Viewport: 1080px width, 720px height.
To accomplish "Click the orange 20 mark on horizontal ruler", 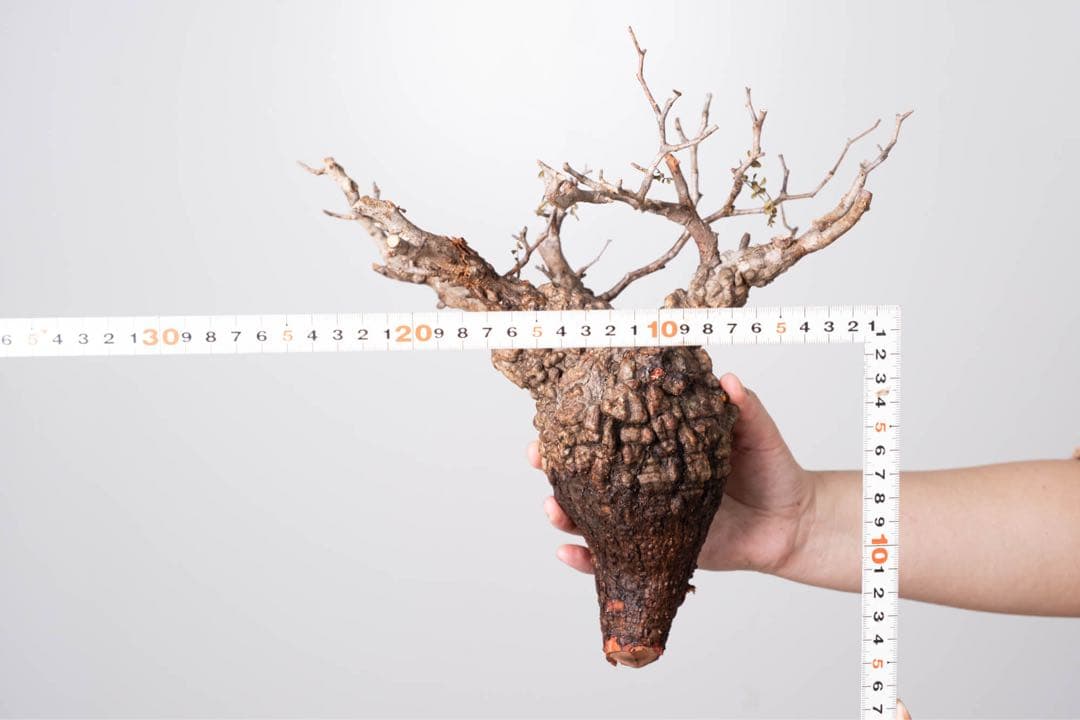I will [413, 333].
